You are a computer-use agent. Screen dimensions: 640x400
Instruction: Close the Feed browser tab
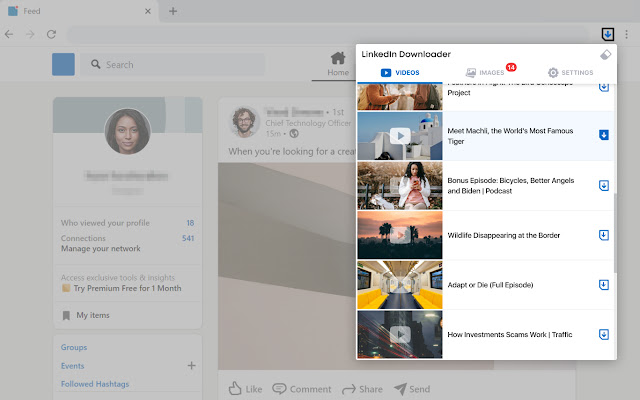[148, 11]
